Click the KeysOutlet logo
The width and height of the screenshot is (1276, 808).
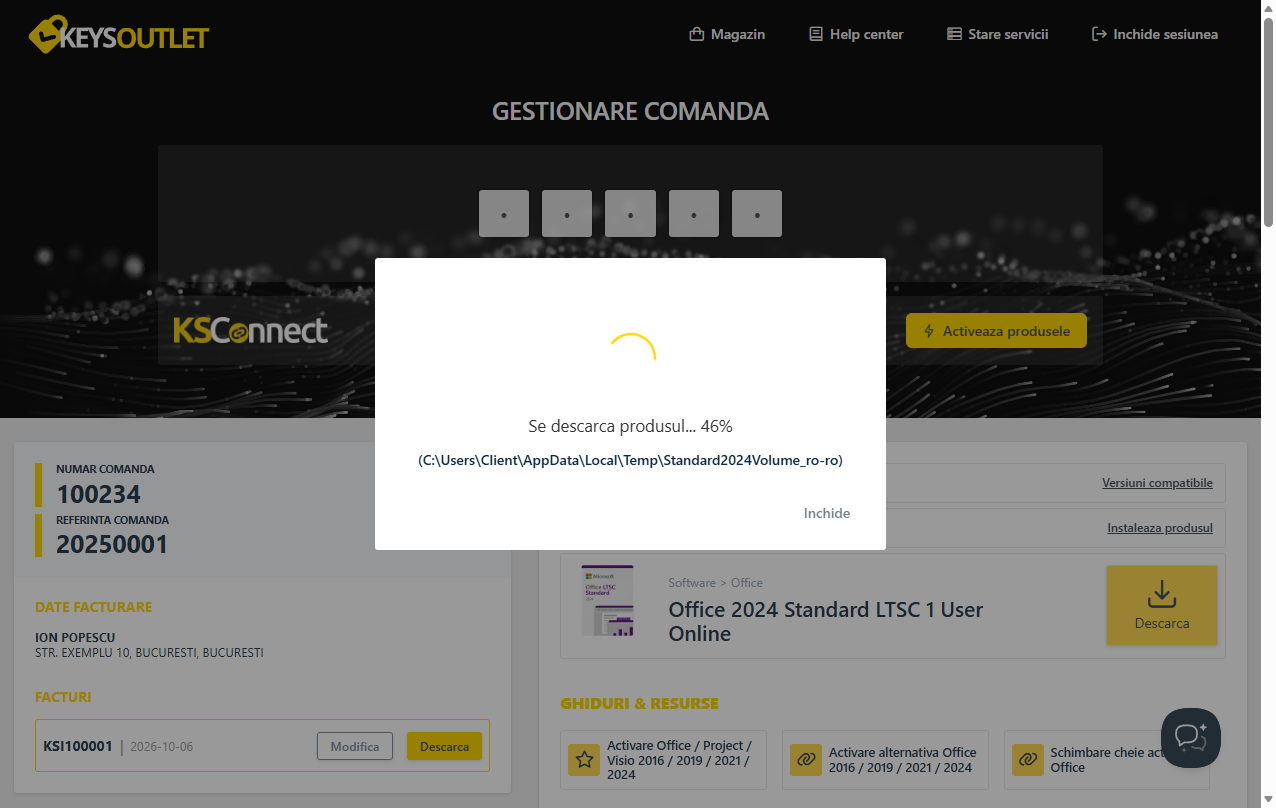(119, 35)
